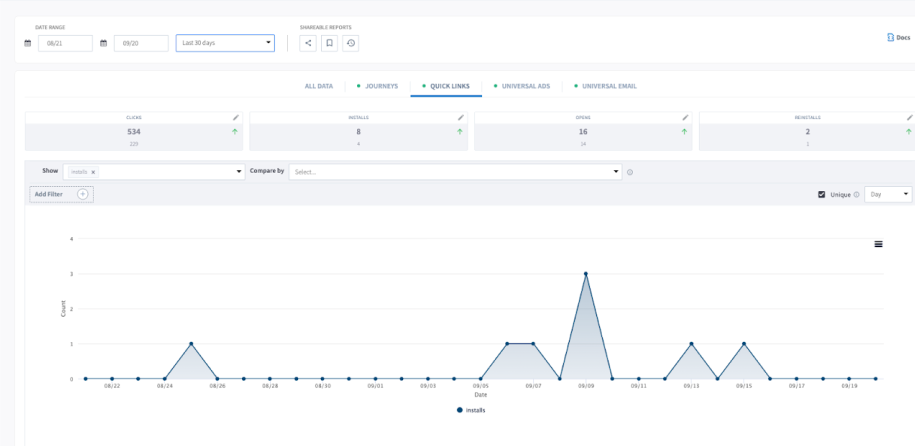Open the Day granularity dropdown
The width and height of the screenshot is (915, 446).
(888, 194)
